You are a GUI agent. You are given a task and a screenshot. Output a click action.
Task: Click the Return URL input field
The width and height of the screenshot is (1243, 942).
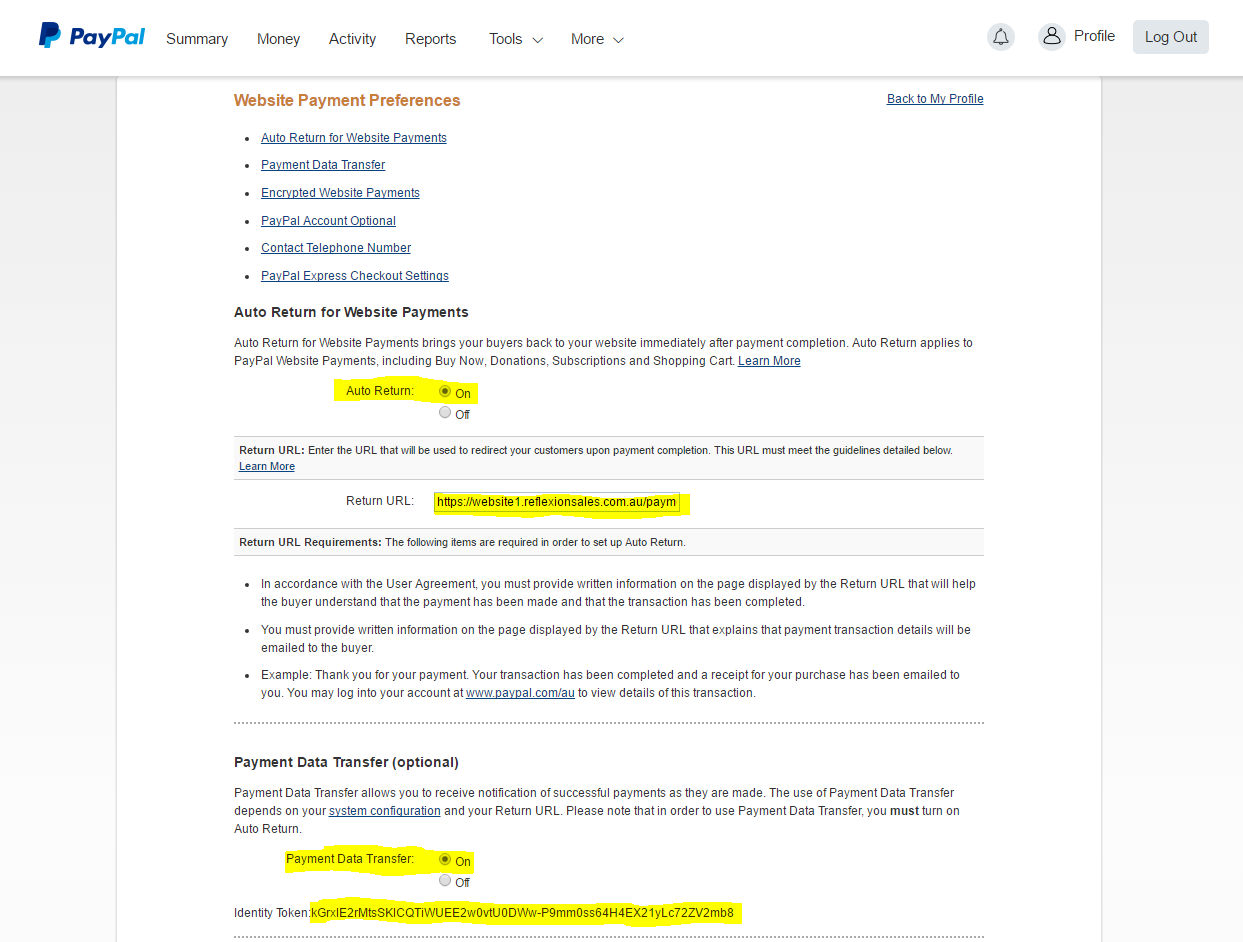coord(557,502)
